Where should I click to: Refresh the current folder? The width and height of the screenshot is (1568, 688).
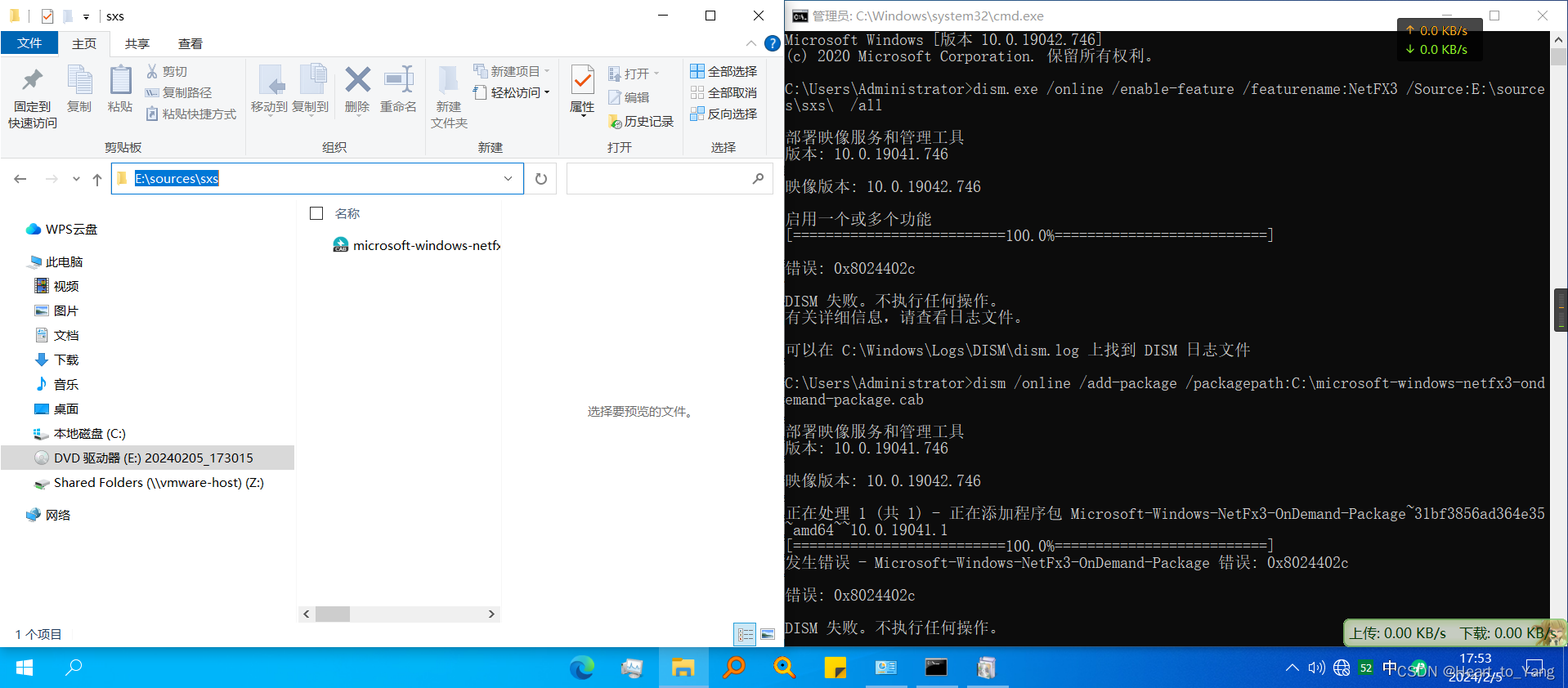[x=541, y=179]
